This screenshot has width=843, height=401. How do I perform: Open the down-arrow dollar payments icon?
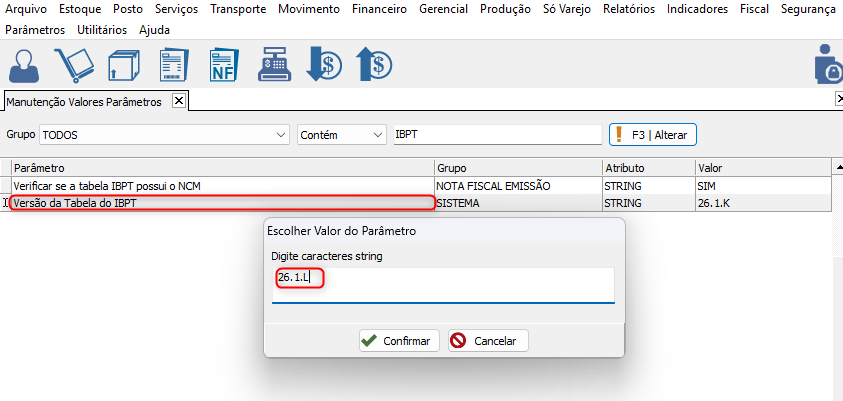324,65
